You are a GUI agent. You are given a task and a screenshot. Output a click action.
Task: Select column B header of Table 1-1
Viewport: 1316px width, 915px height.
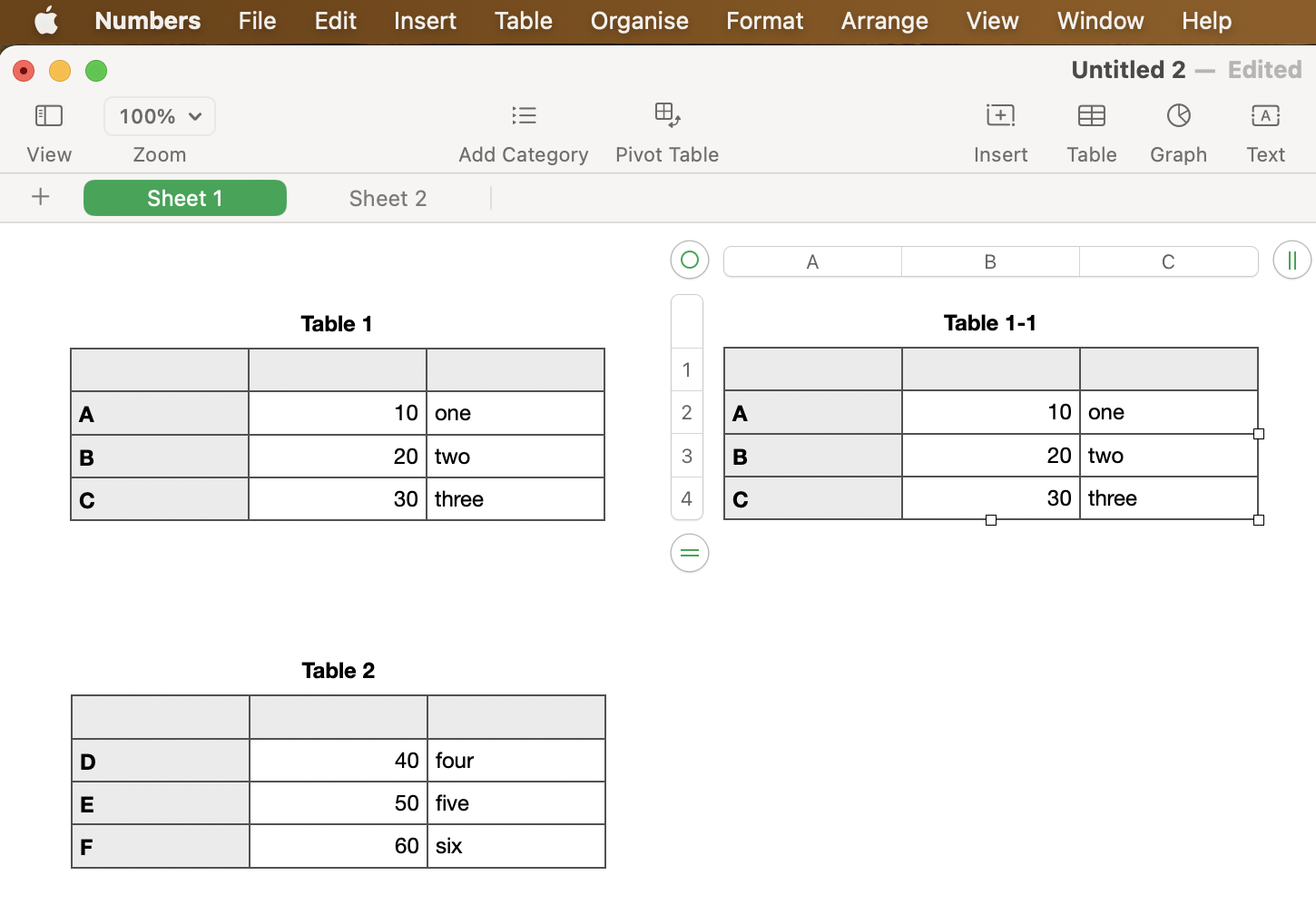[x=989, y=261]
